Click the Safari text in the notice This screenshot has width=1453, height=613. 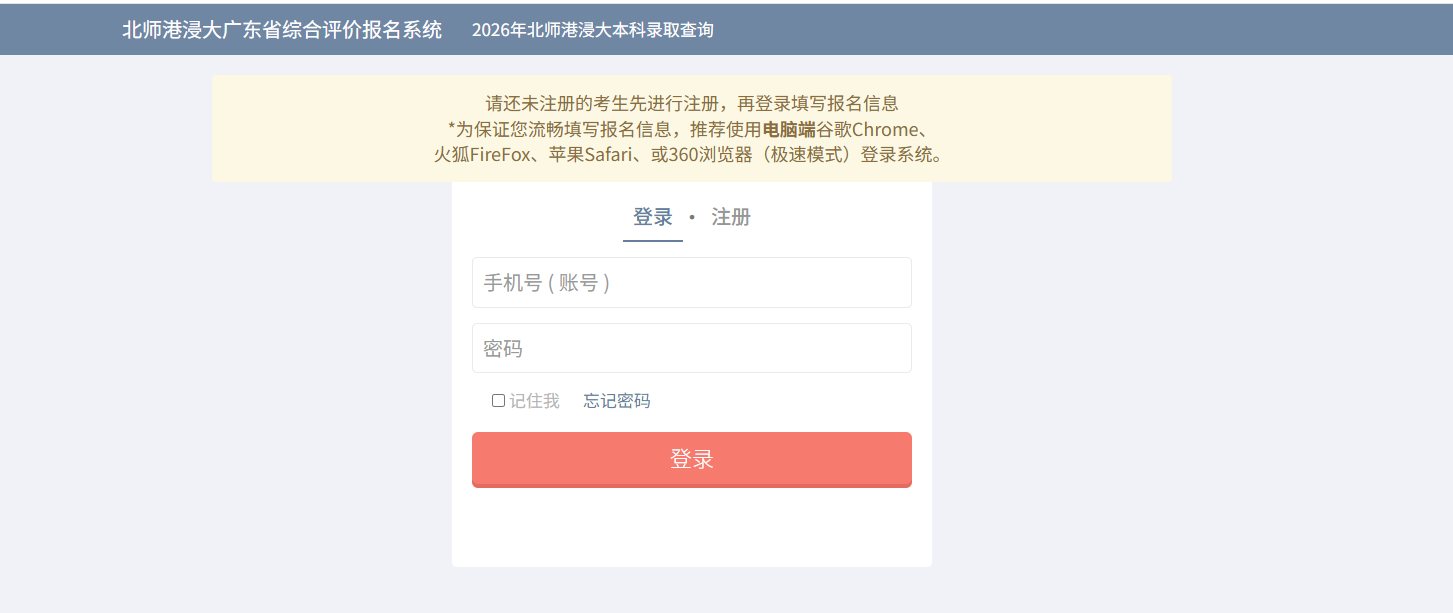coord(608,155)
